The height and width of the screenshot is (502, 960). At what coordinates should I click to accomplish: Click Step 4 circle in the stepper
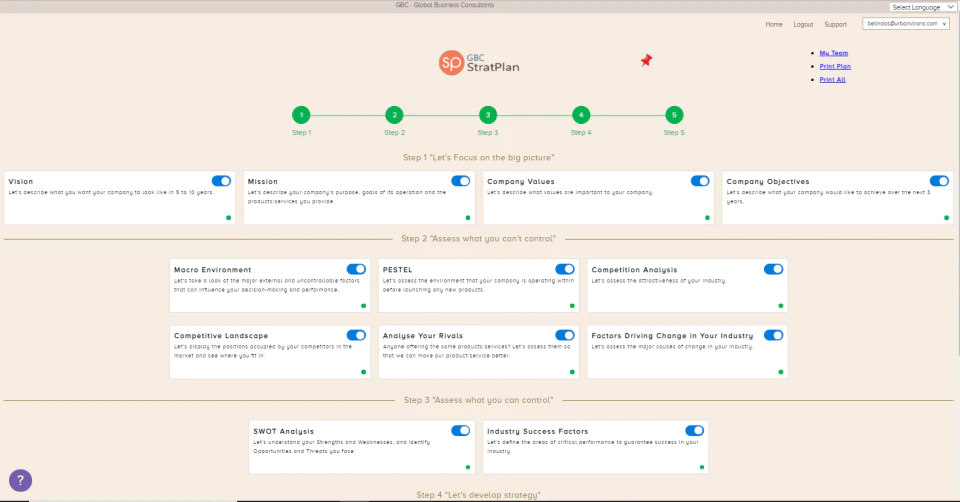tap(581, 115)
